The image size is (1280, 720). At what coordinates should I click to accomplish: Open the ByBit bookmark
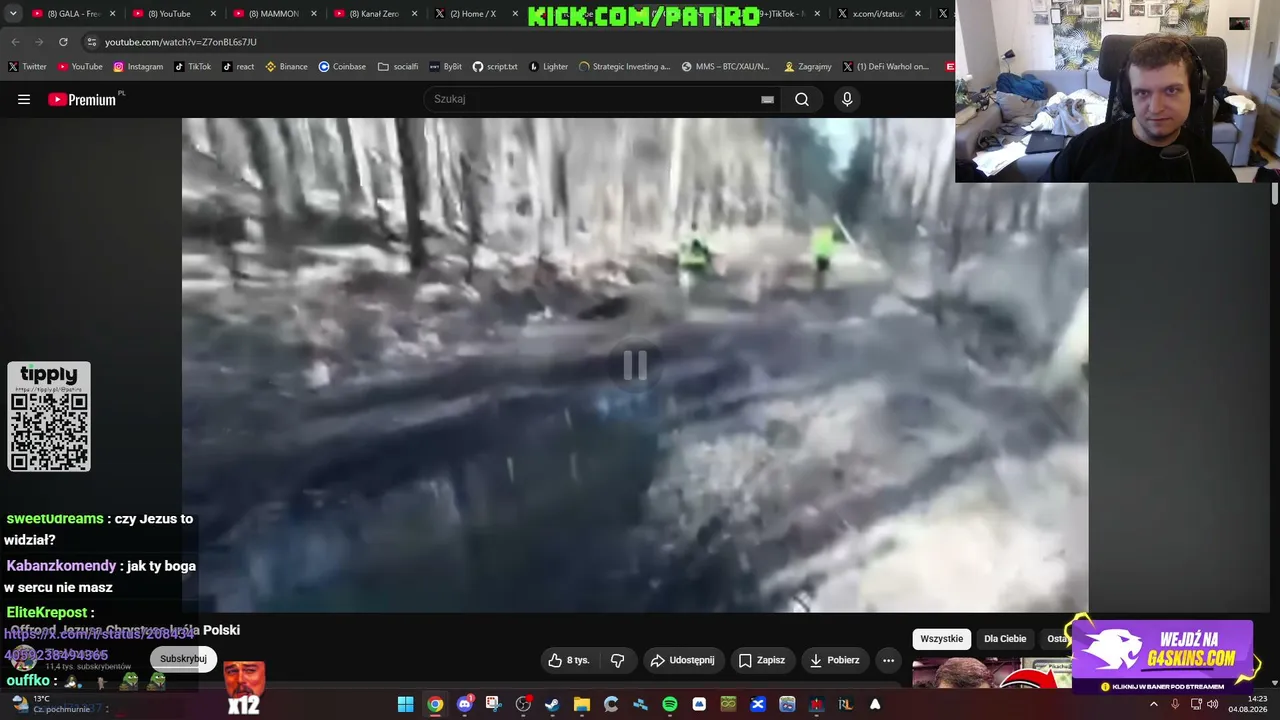point(446,67)
